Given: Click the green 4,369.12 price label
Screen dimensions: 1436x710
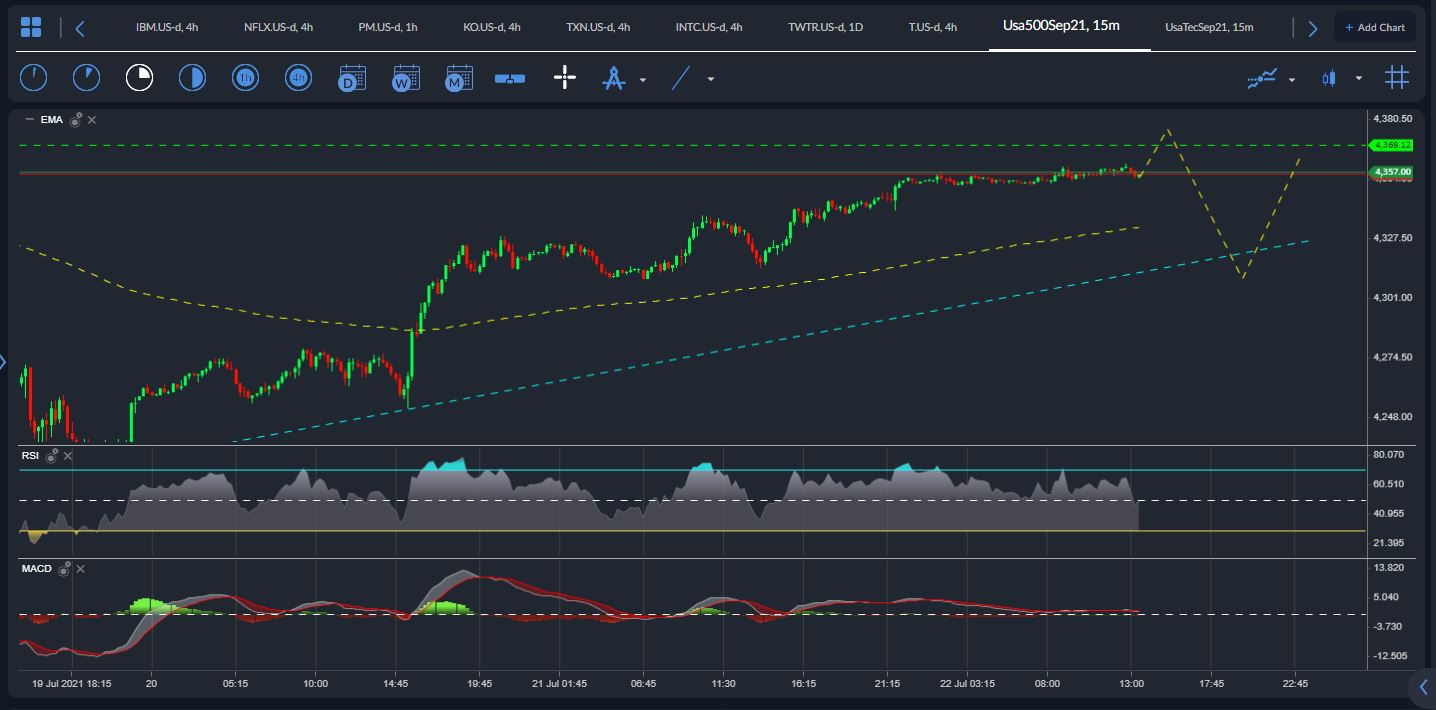Looking at the screenshot, I should 1392,145.
